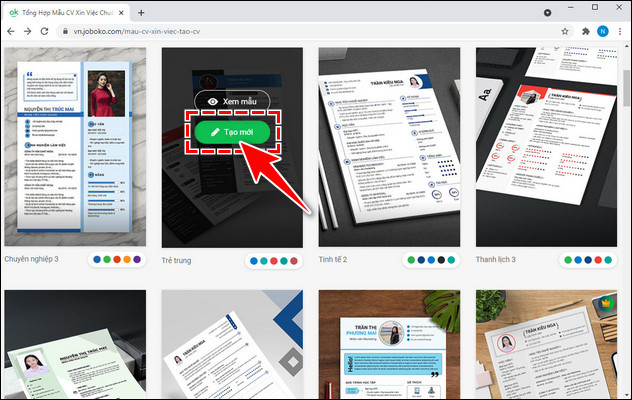Open the Tinh tế 2 CV template thumbnail
Viewport: 632px width, 400px height.
[388, 145]
